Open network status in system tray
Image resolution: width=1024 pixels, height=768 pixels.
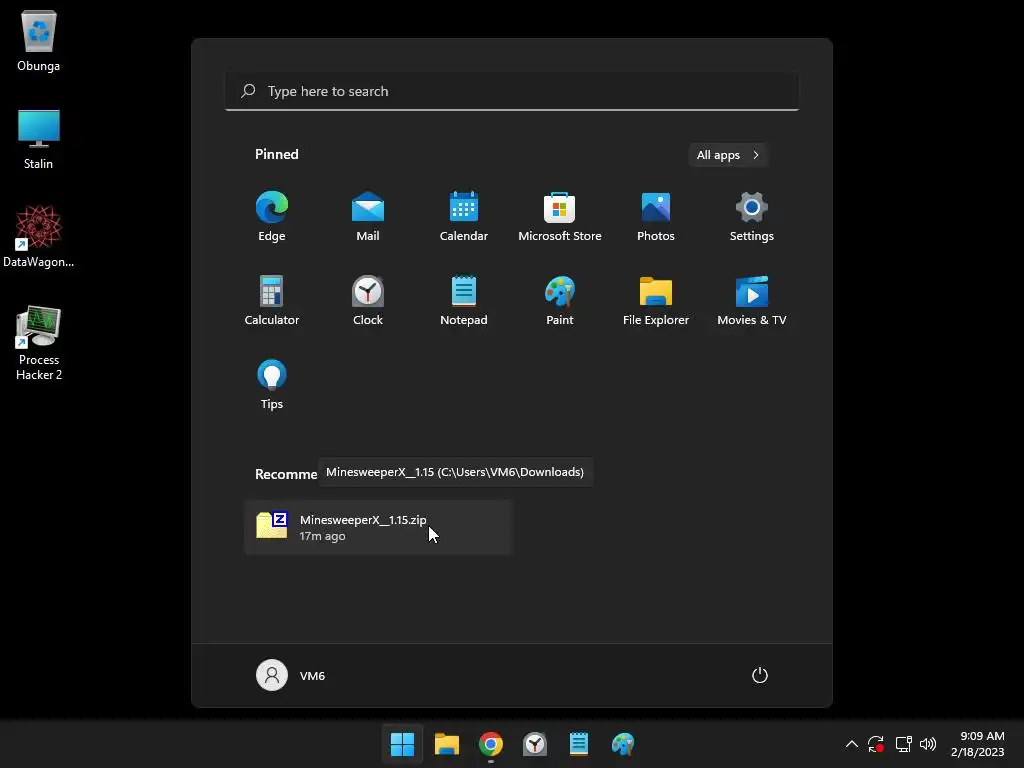(x=903, y=744)
